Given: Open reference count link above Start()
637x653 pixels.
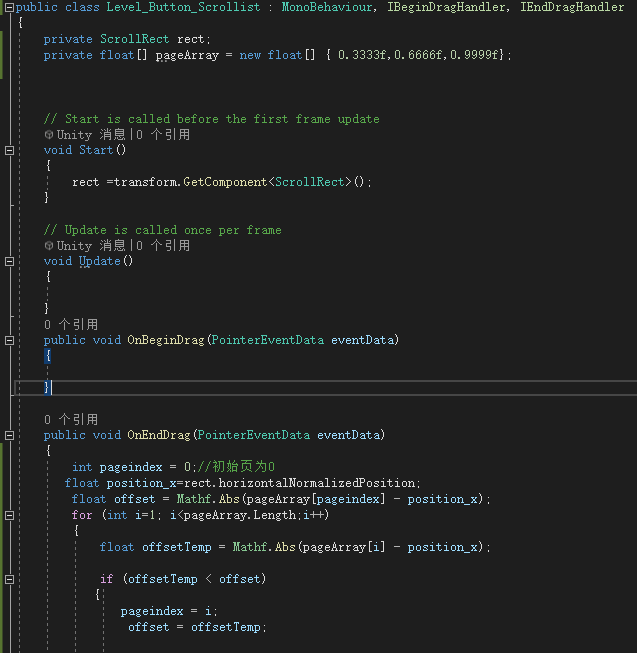Looking at the screenshot, I should click(163, 135).
